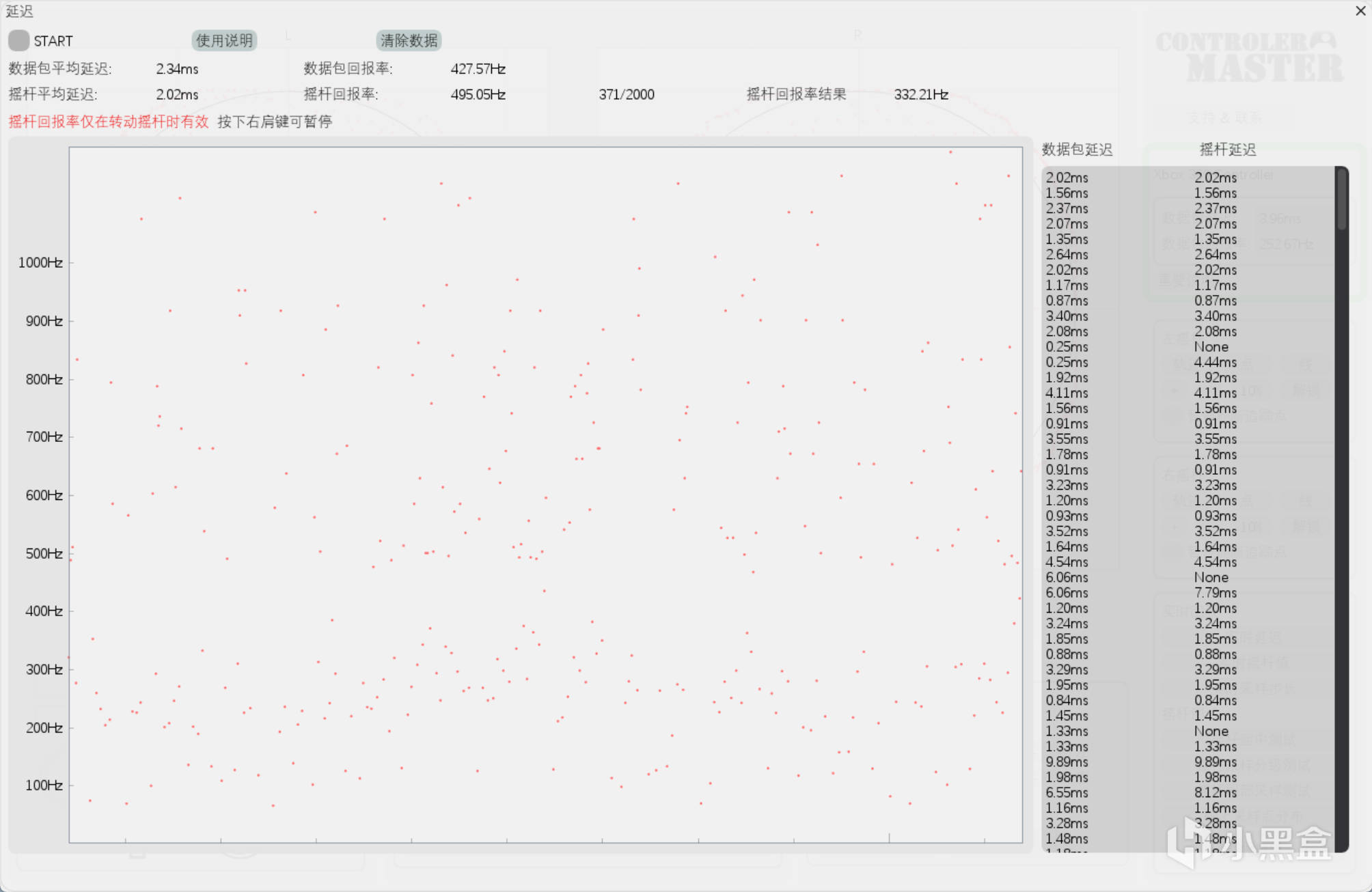Click the 摇杆延迟 column header
This screenshot has width=1372, height=892.
[1227, 150]
